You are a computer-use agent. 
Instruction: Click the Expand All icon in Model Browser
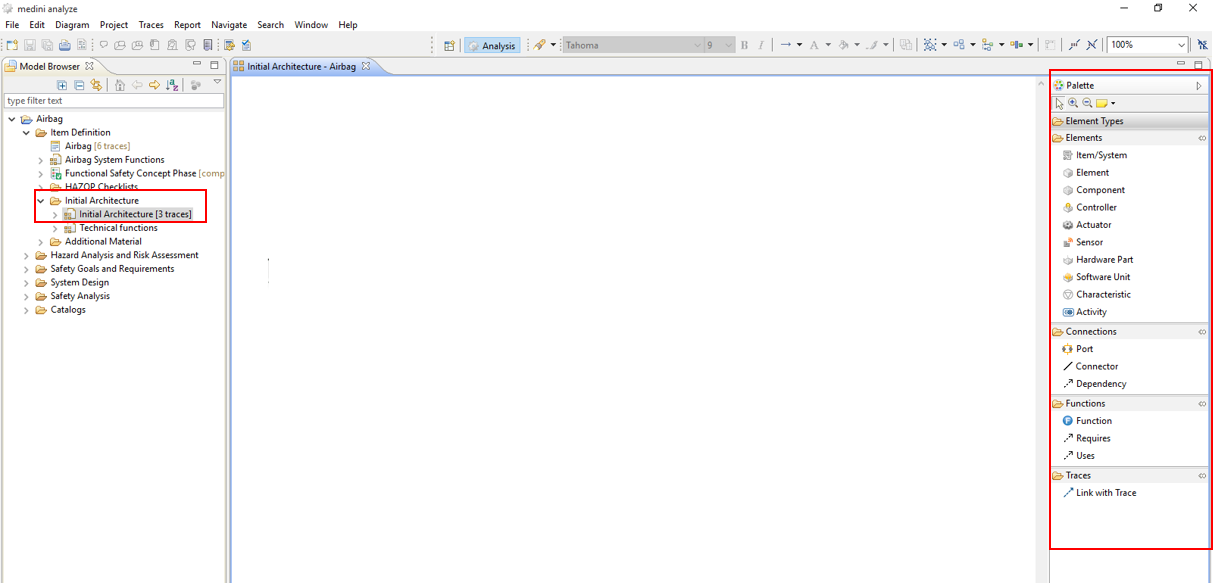pos(62,86)
